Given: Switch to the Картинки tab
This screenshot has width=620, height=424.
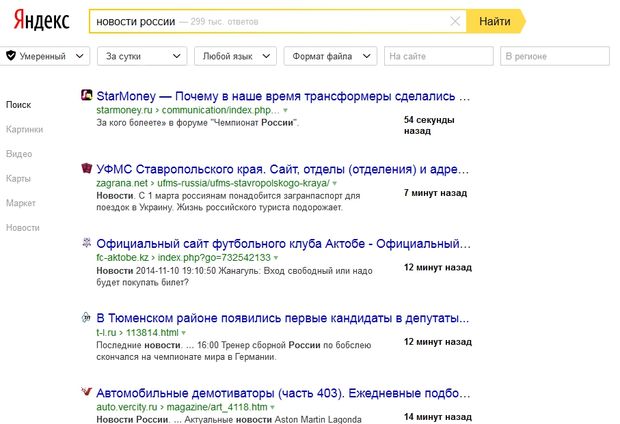Looking at the screenshot, I should [x=25, y=129].
